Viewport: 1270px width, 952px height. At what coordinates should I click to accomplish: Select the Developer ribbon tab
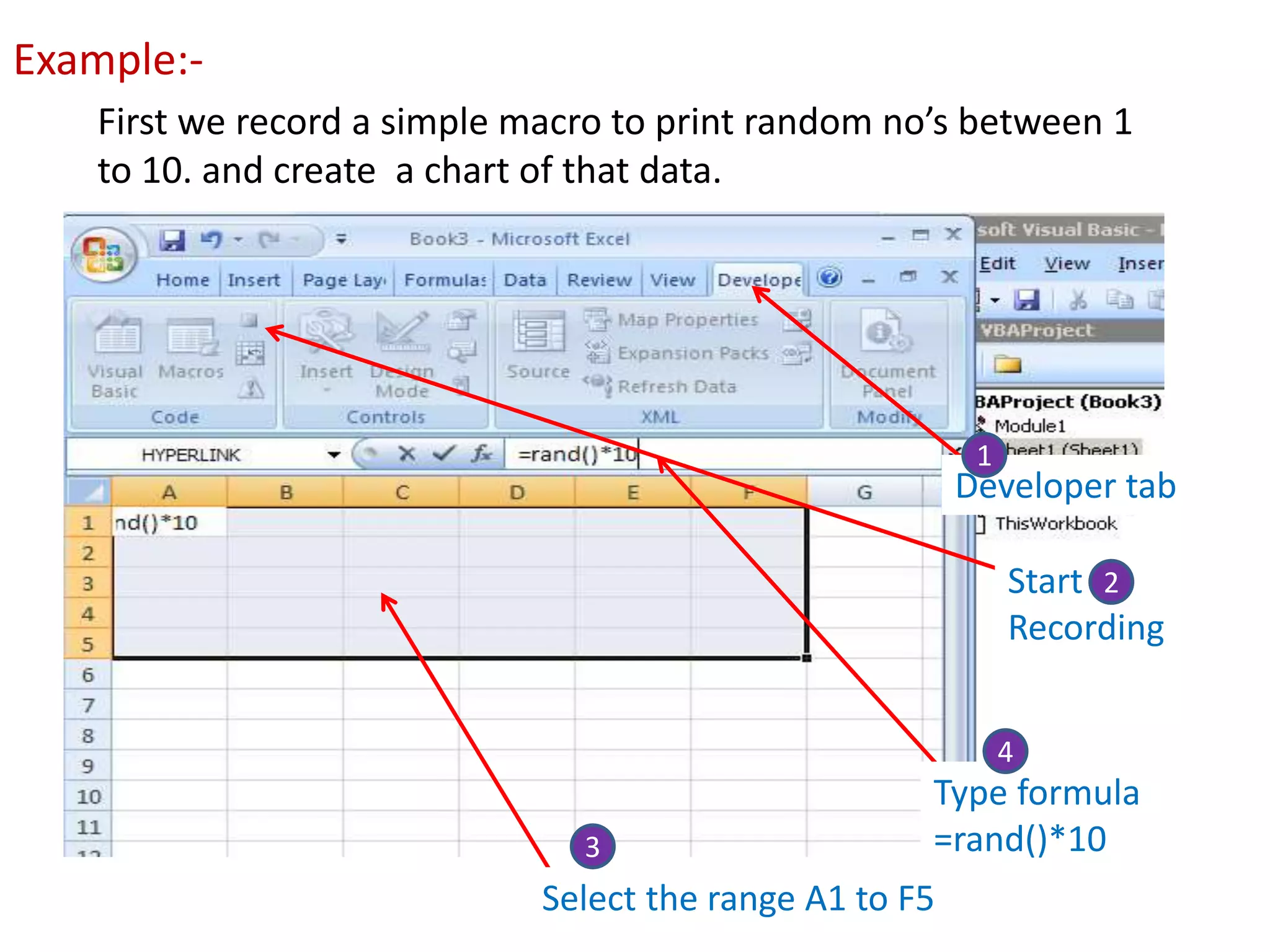[x=759, y=280]
